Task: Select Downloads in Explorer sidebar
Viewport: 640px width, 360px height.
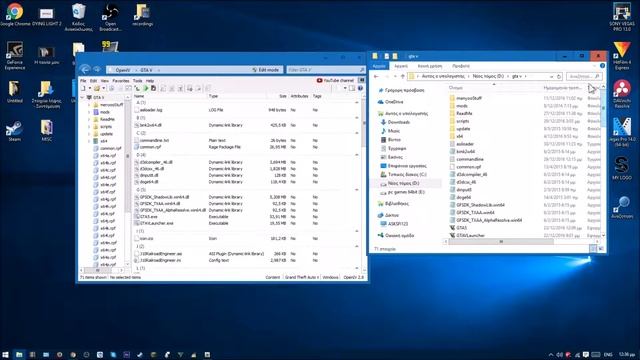Action: [398, 122]
